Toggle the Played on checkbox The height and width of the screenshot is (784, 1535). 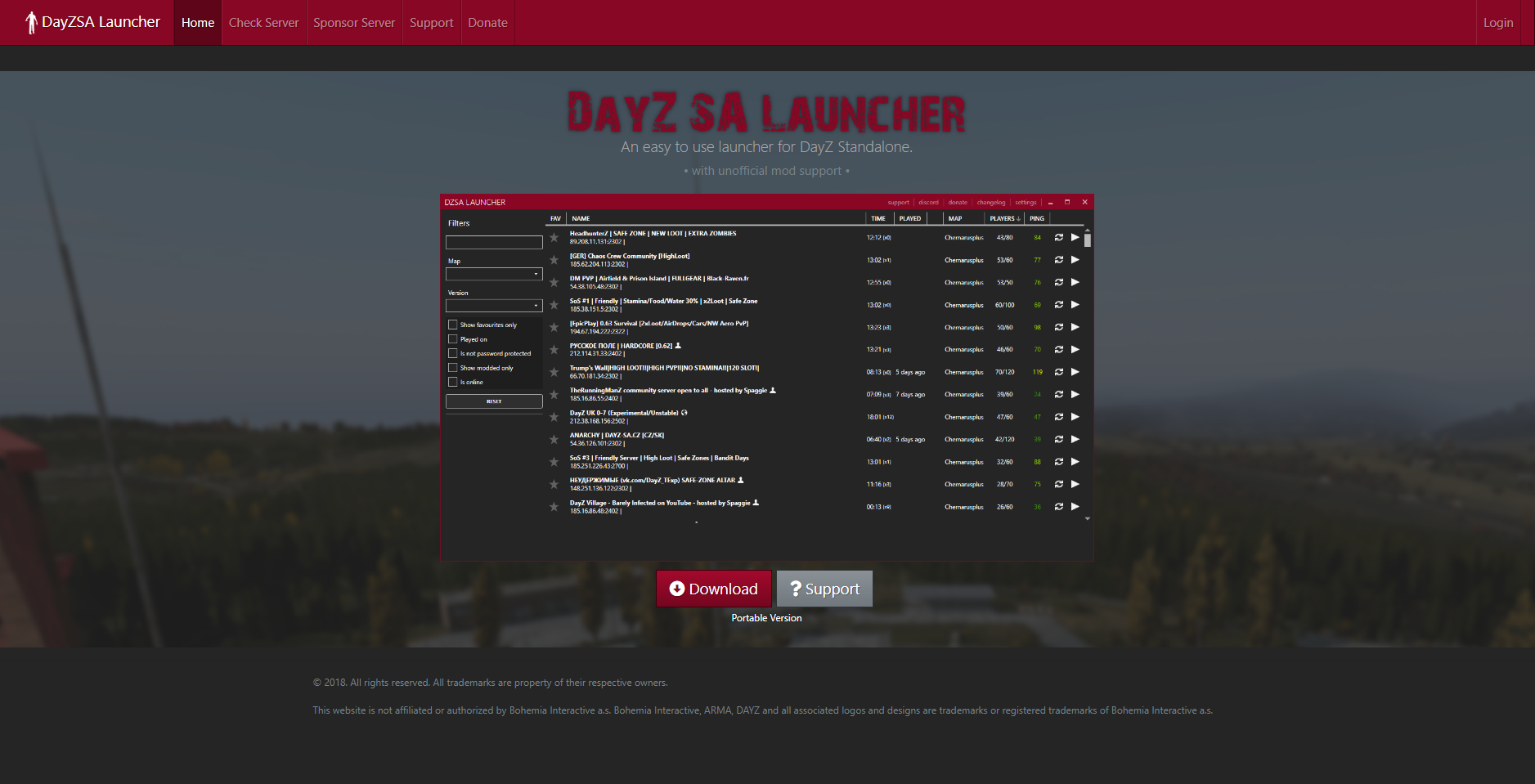click(x=453, y=339)
